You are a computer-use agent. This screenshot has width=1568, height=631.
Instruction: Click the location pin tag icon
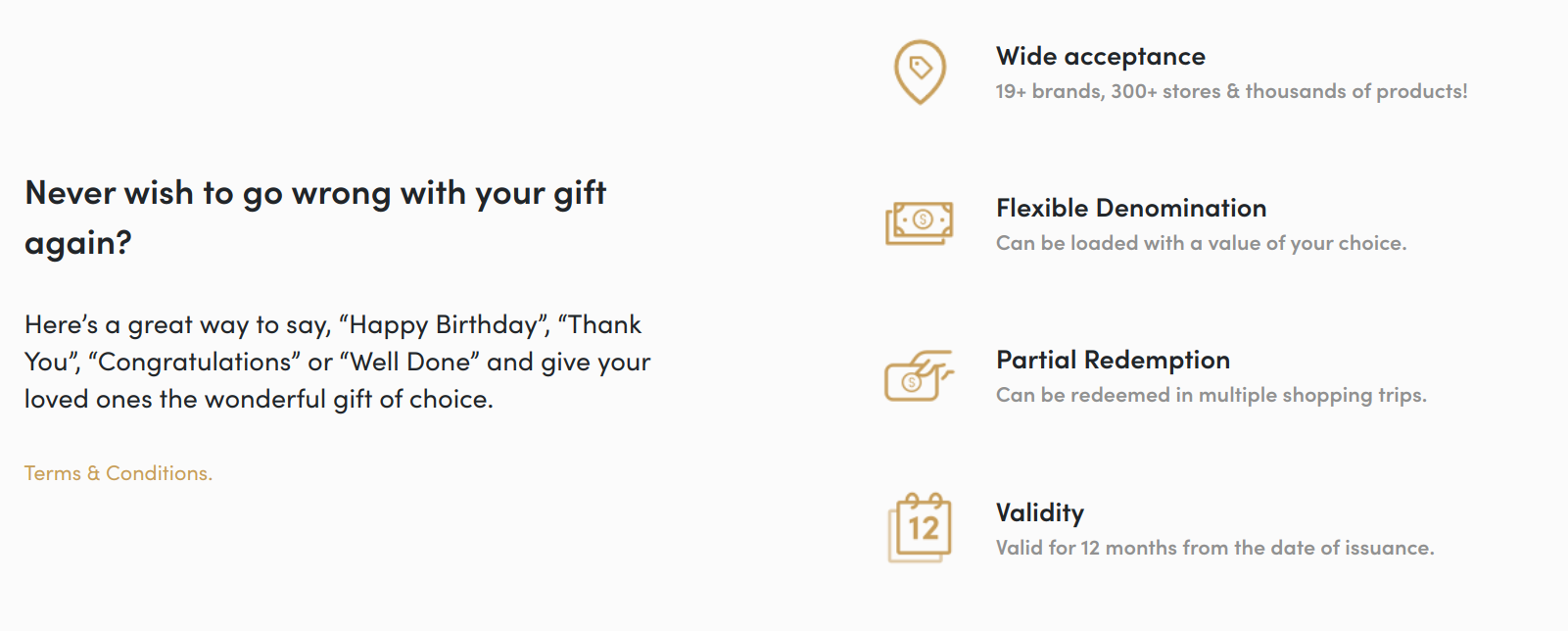(920, 72)
